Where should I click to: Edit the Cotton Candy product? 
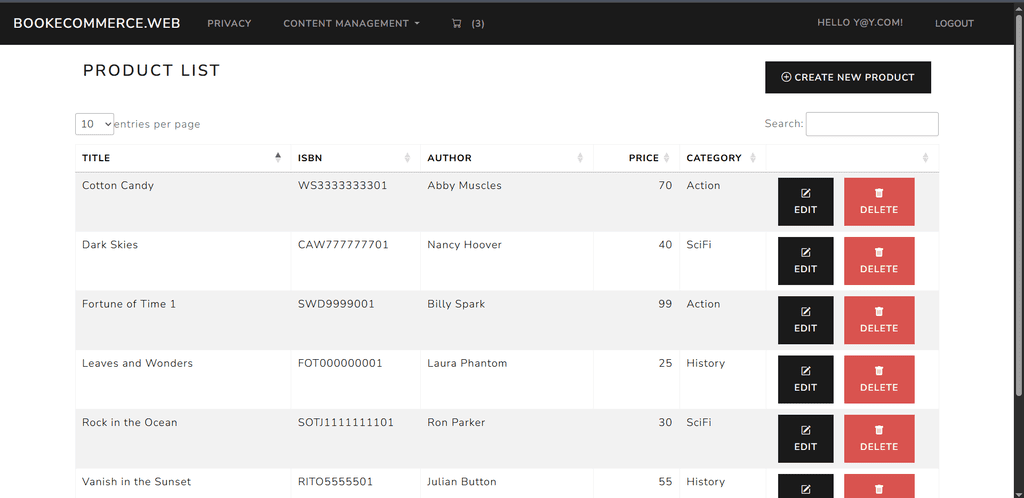(x=805, y=202)
